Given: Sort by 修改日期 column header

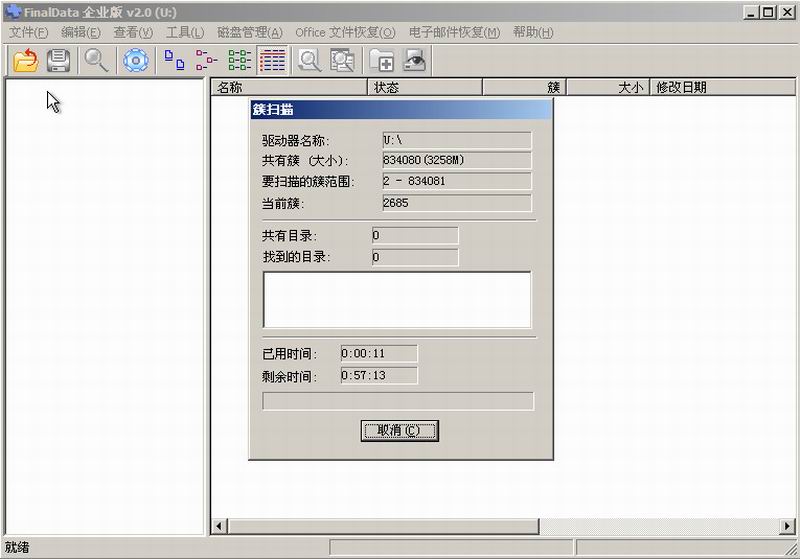Looking at the screenshot, I should point(720,87).
